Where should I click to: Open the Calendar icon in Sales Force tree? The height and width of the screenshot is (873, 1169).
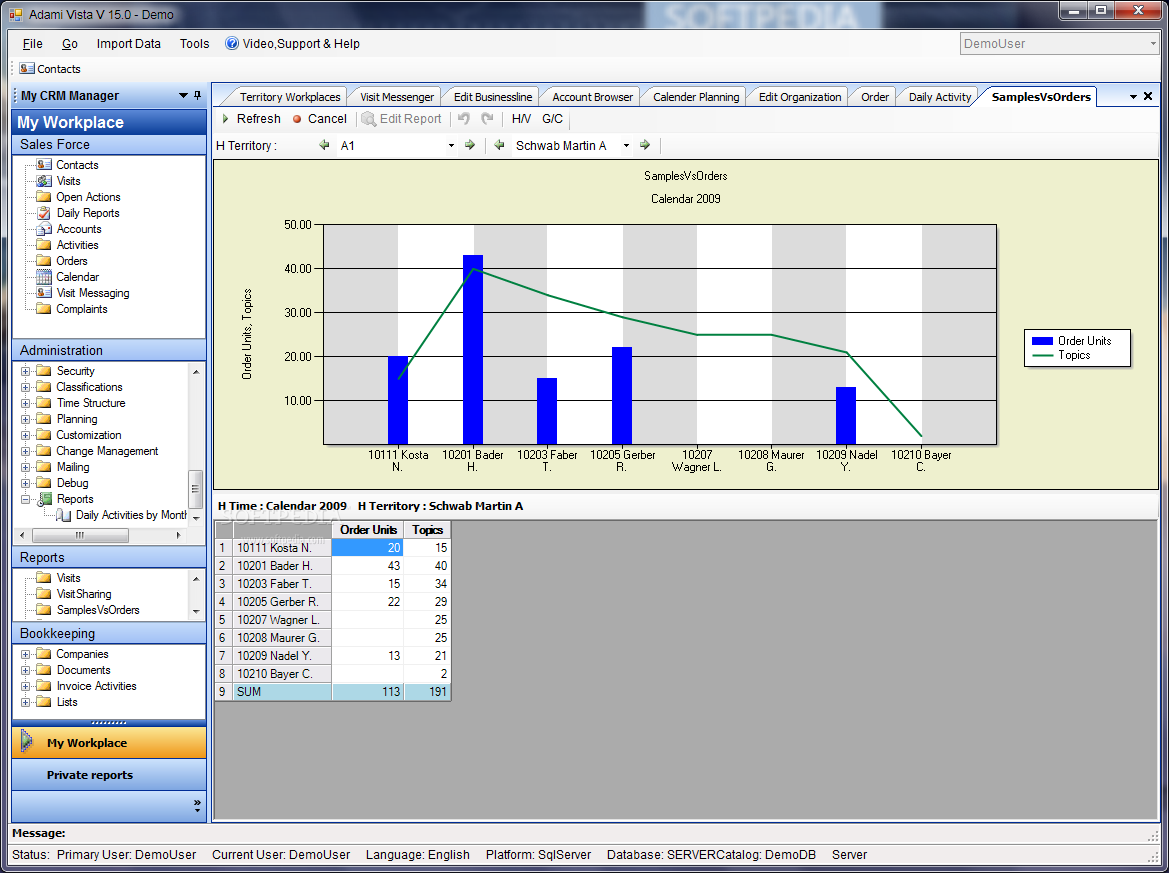(44, 277)
